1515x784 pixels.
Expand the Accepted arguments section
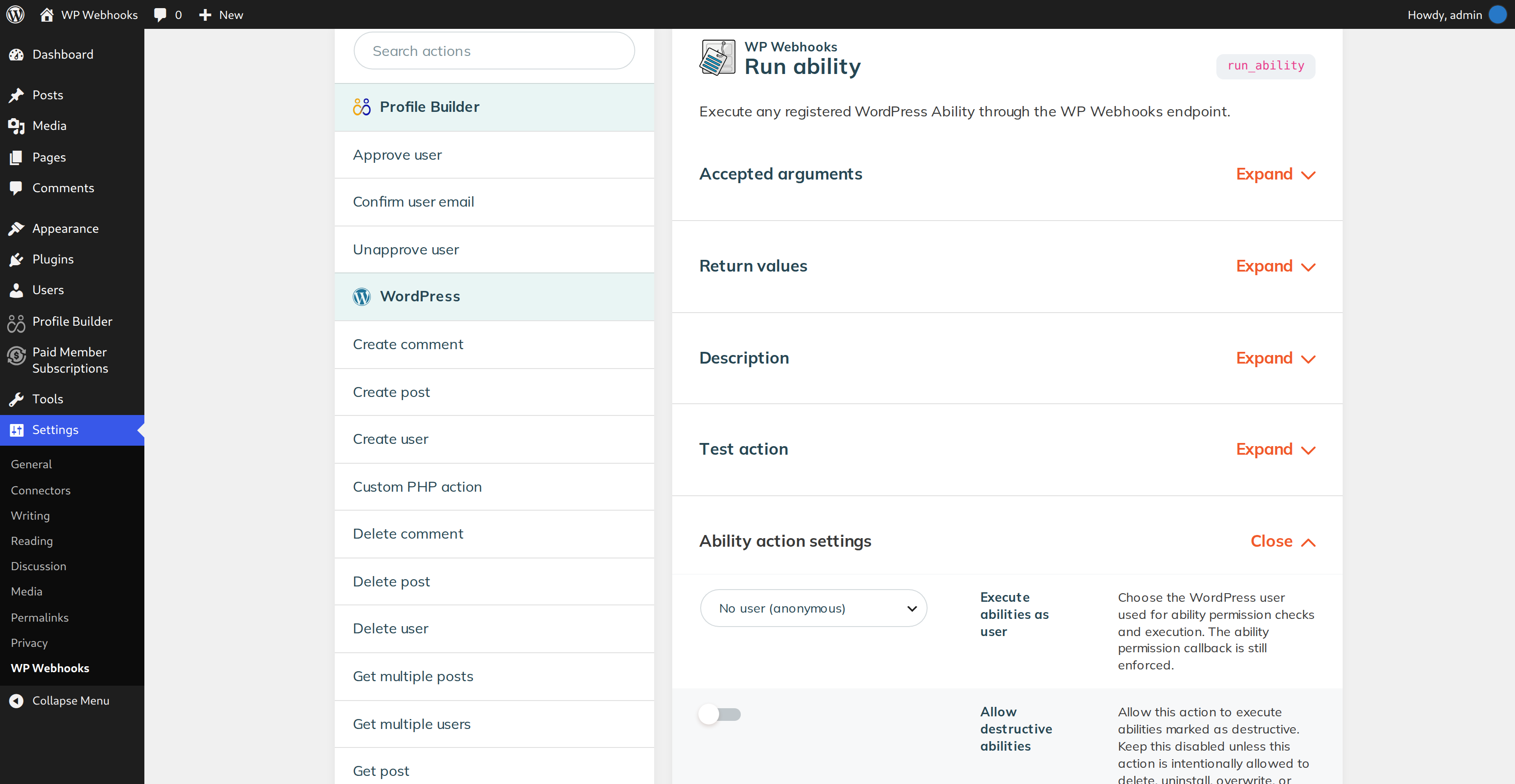coord(1275,174)
